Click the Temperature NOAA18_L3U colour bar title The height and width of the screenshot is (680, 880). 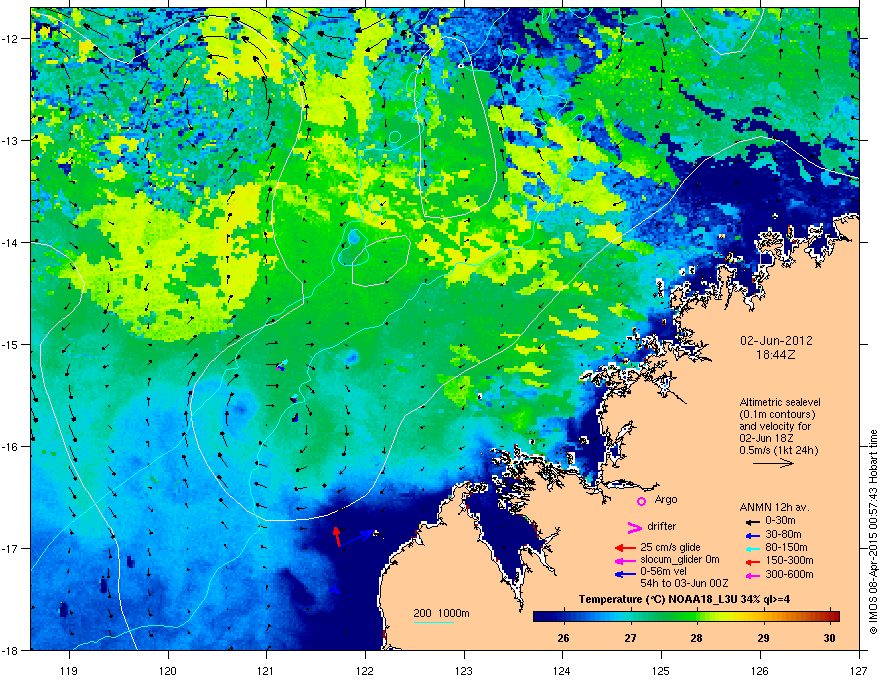point(684,599)
